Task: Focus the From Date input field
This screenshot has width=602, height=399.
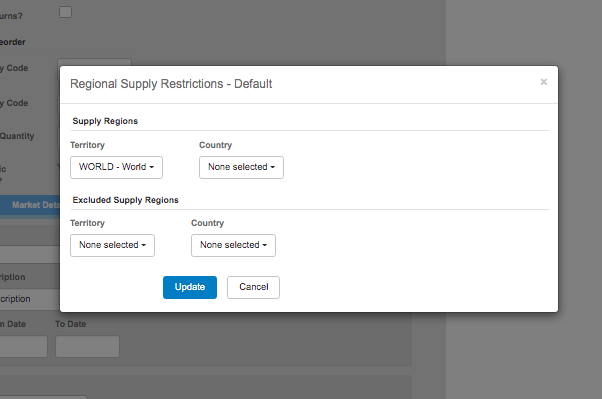Action: pyautogui.click(x=23, y=346)
